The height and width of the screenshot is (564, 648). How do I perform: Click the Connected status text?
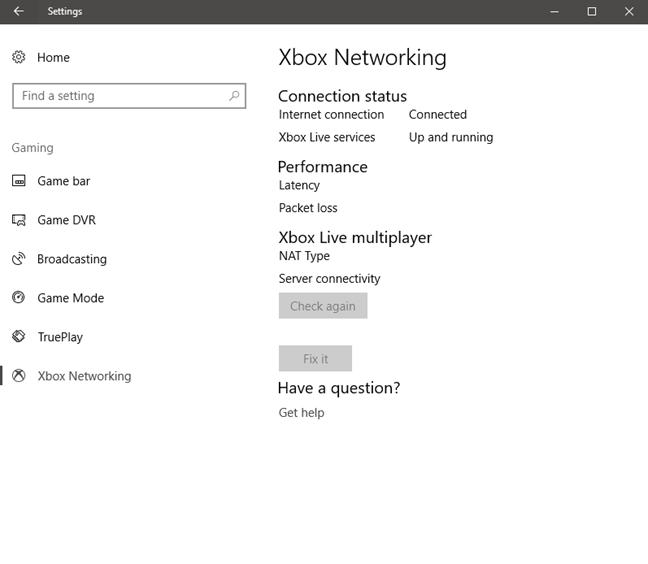[x=438, y=114]
